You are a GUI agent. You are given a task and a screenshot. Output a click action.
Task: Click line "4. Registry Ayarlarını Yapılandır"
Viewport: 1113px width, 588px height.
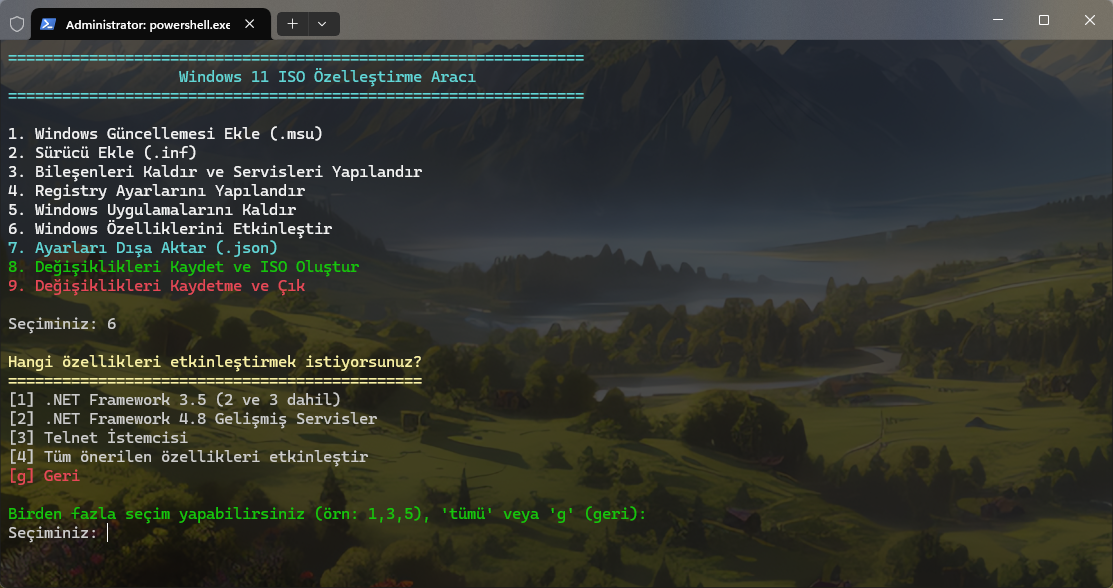[157, 191]
